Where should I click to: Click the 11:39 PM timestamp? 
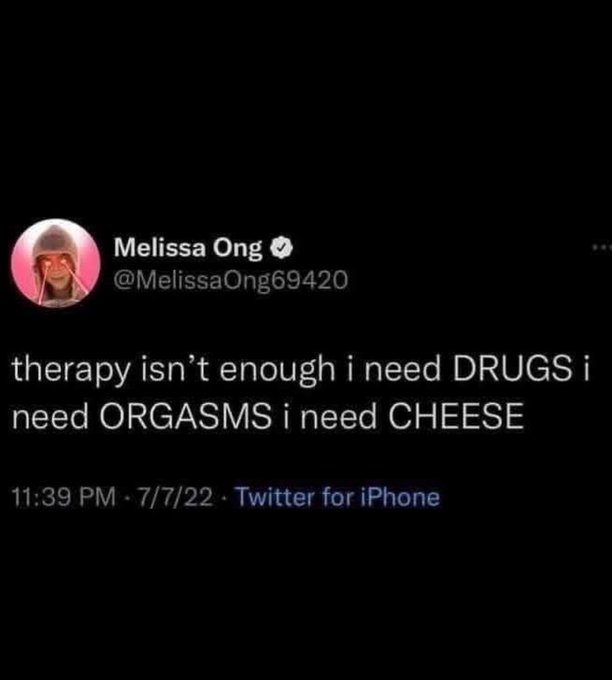64,497
